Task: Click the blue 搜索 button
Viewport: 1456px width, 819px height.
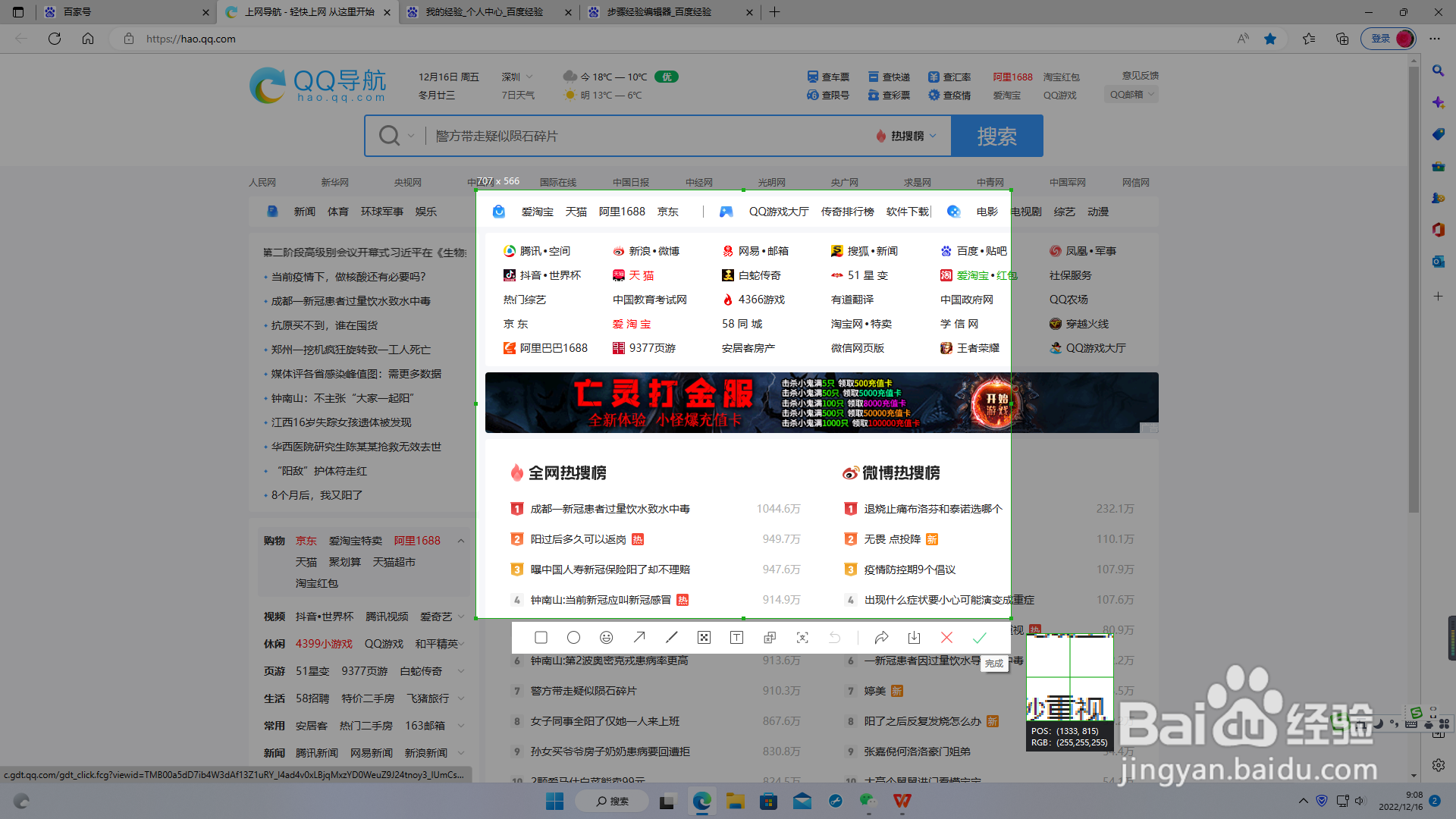Action: pos(996,136)
